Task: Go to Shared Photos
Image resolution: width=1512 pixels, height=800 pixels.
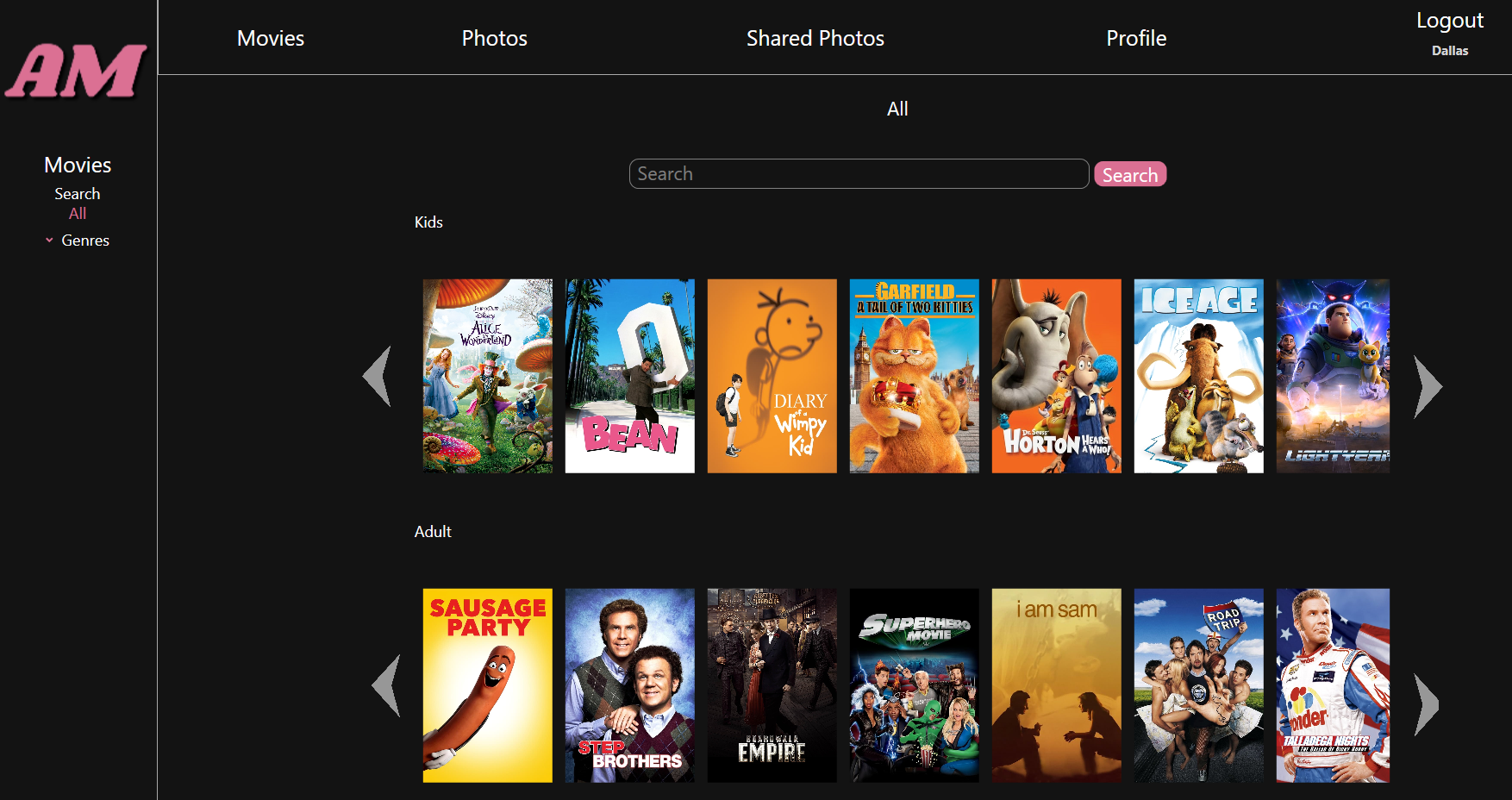Action: pos(815,38)
